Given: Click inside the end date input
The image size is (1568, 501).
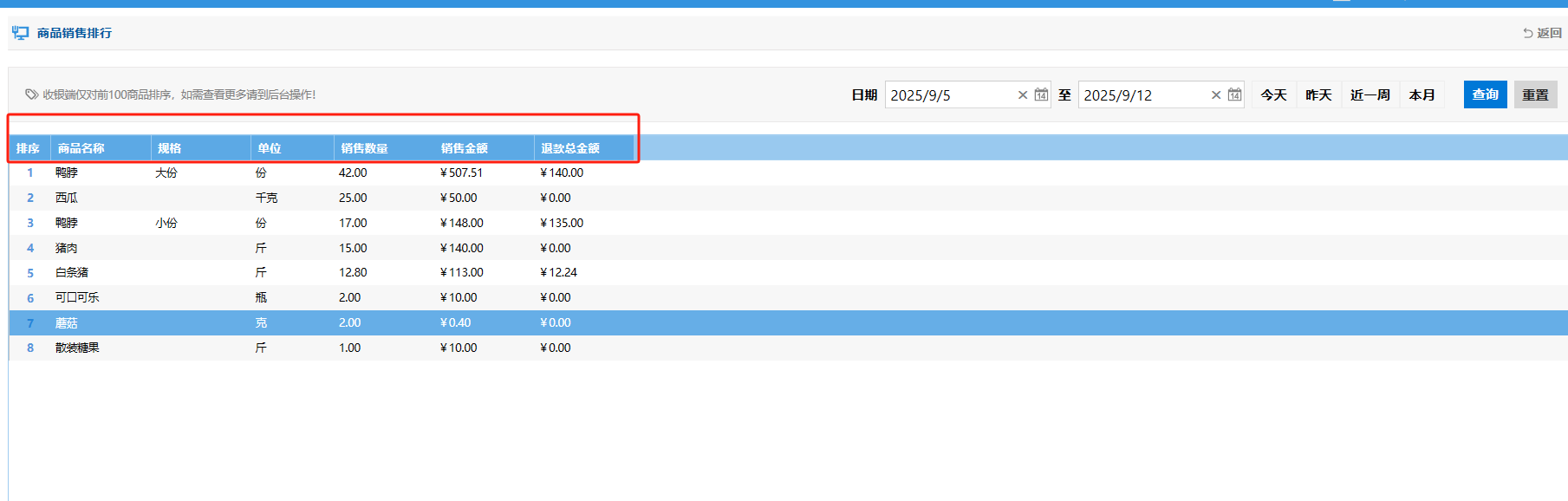Looking at the screenshot, I should click(x=1142, y=95).
